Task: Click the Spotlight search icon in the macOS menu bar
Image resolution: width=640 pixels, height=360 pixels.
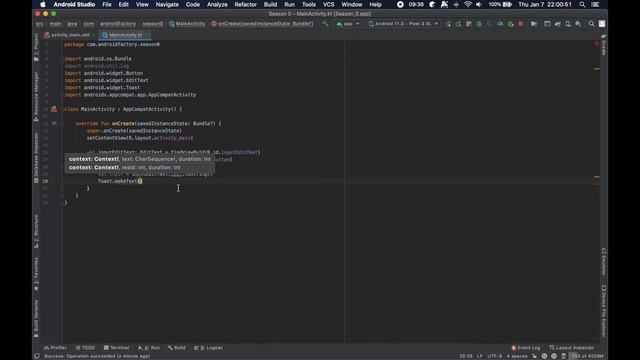Action: [582, 4]
